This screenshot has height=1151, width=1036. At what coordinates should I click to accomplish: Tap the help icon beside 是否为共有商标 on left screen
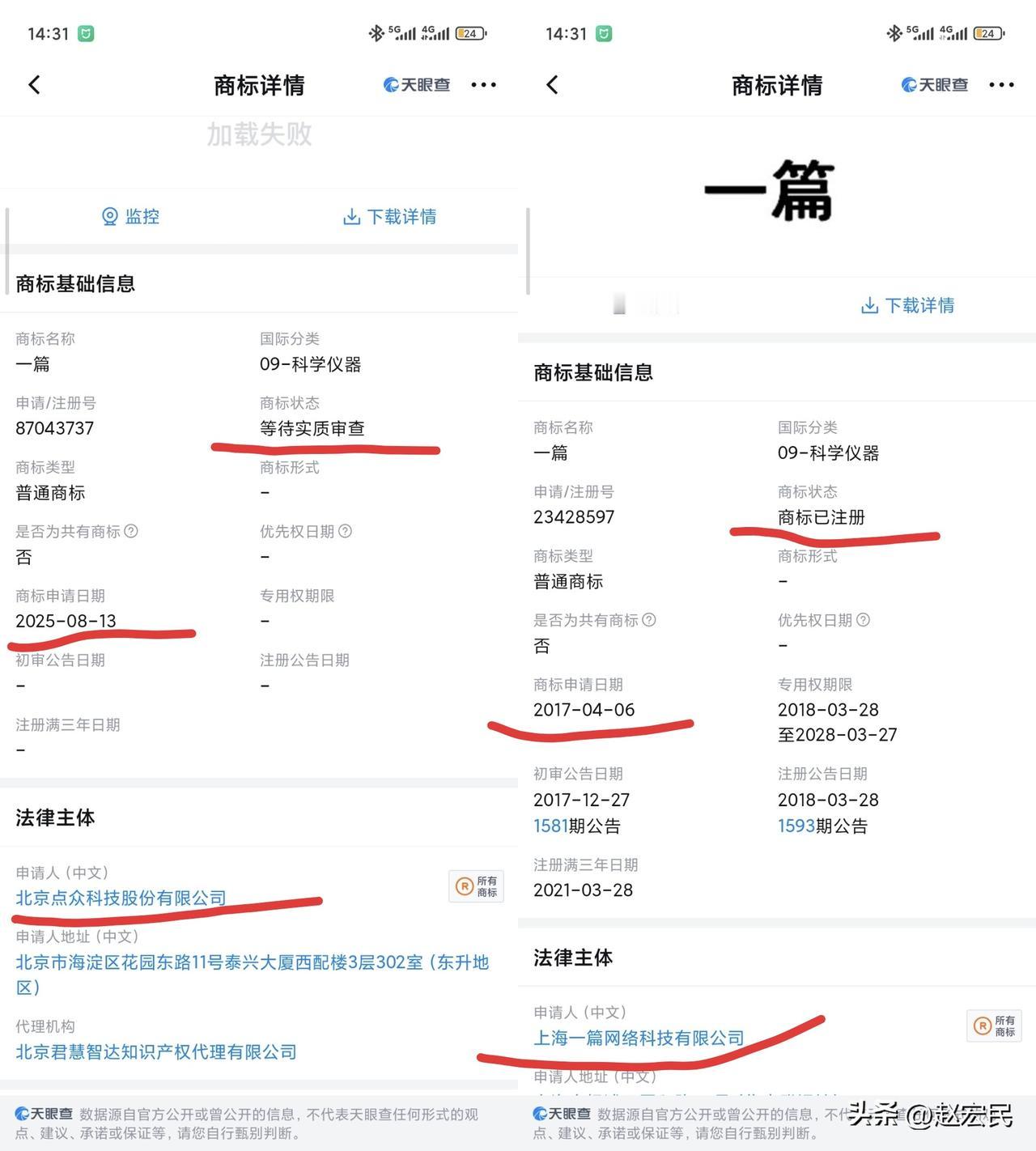(x=131, y=531)
